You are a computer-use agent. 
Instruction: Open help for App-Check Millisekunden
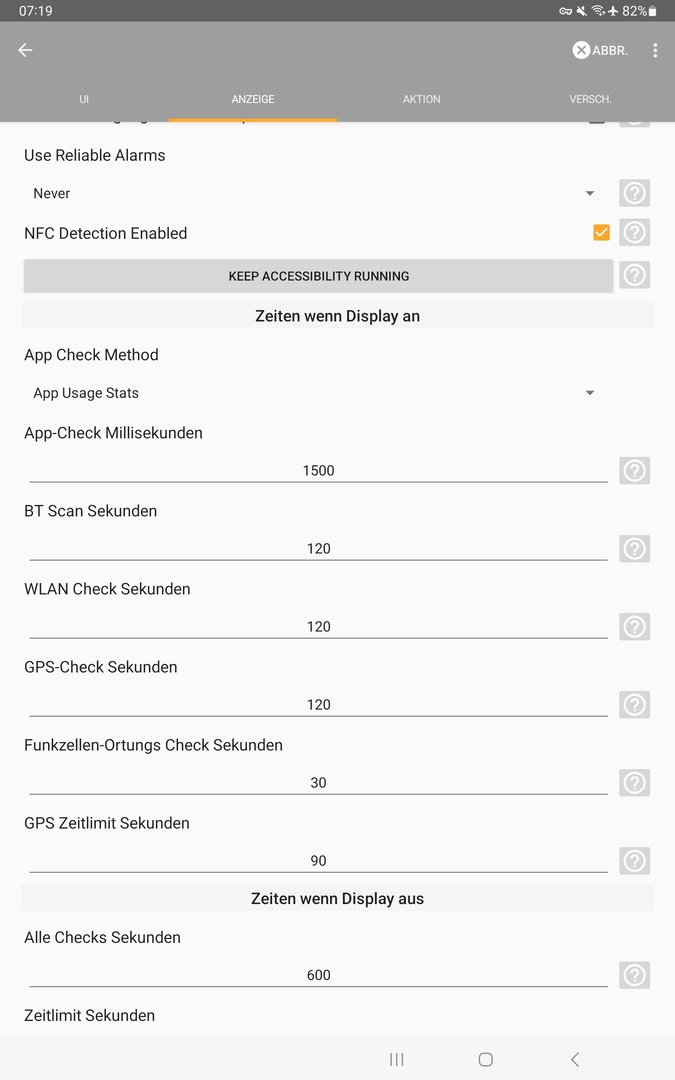coord(634,471)
